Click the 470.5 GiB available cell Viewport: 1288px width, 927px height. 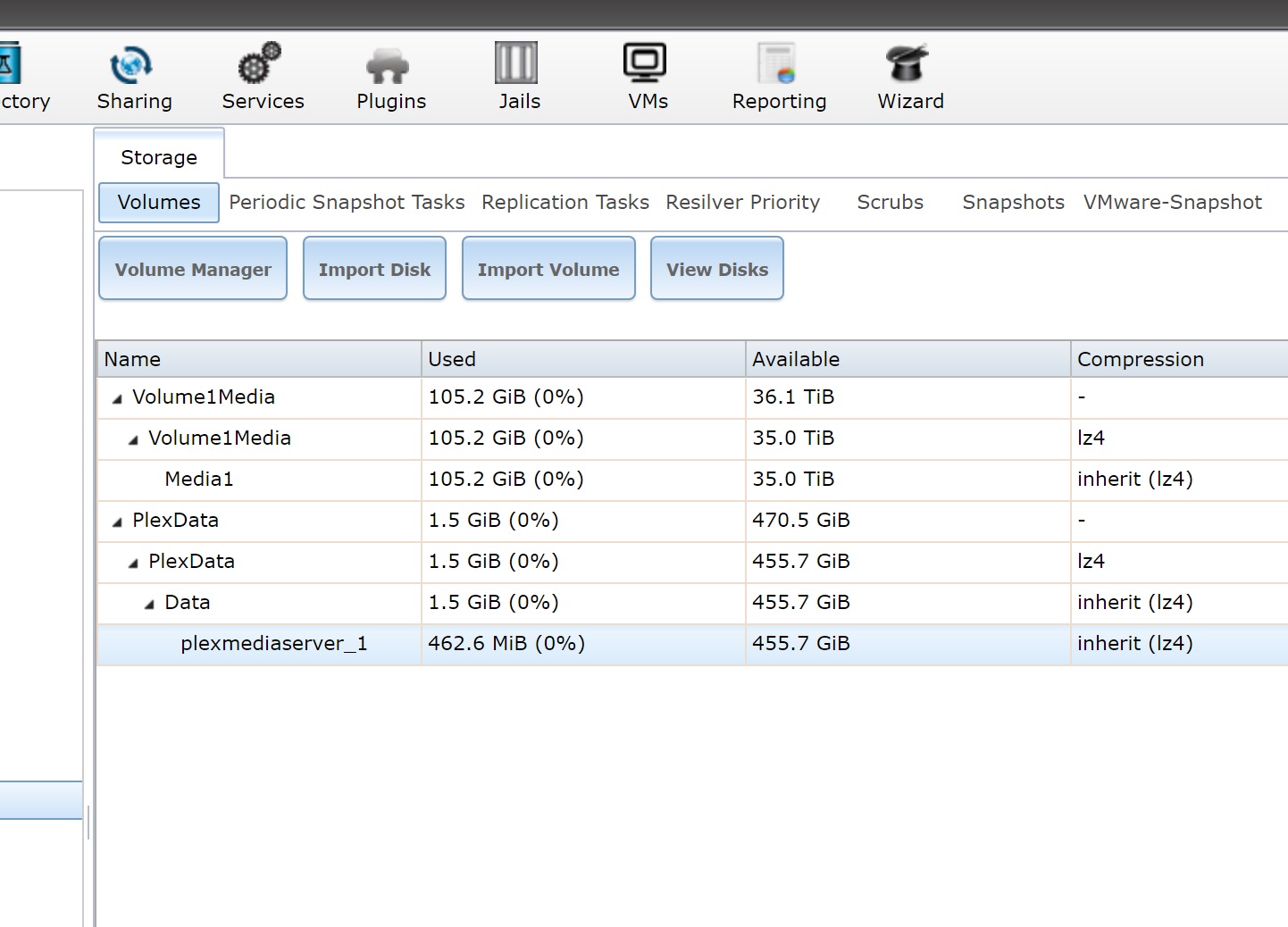click(x=907, y=521)
